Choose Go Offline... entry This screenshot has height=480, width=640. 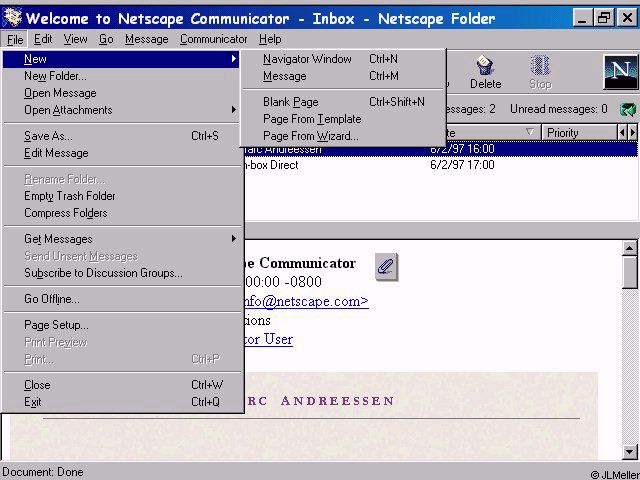(x=121, y=299)
